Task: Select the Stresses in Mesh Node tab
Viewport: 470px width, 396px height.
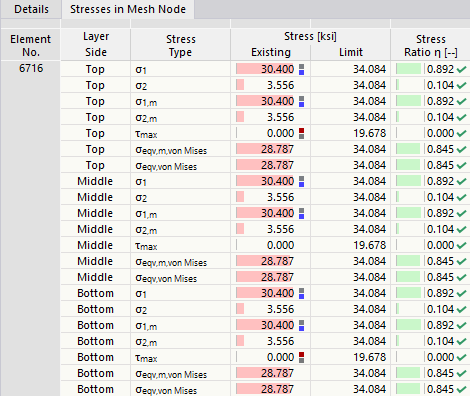Action: pos(128,9)
